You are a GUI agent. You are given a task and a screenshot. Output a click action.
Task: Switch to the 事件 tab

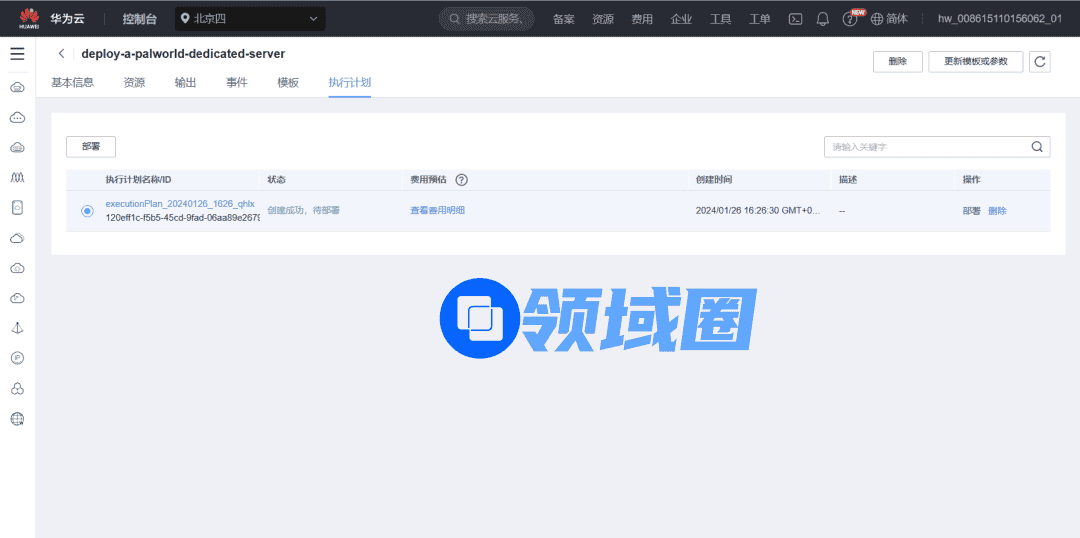click(236, 83)
